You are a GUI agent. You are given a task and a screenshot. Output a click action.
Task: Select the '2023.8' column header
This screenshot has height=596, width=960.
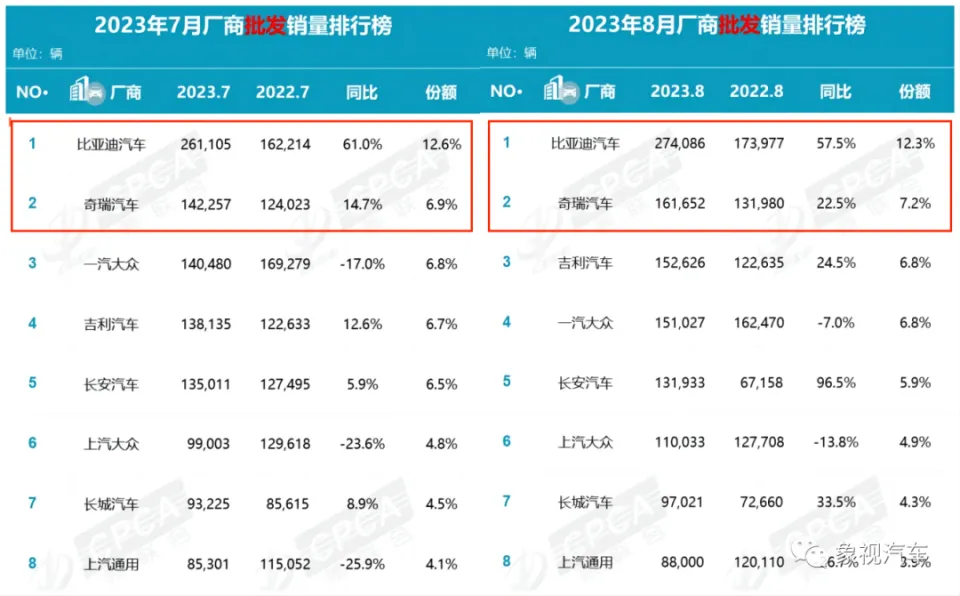pyautogui.click(x=677, y=91)
